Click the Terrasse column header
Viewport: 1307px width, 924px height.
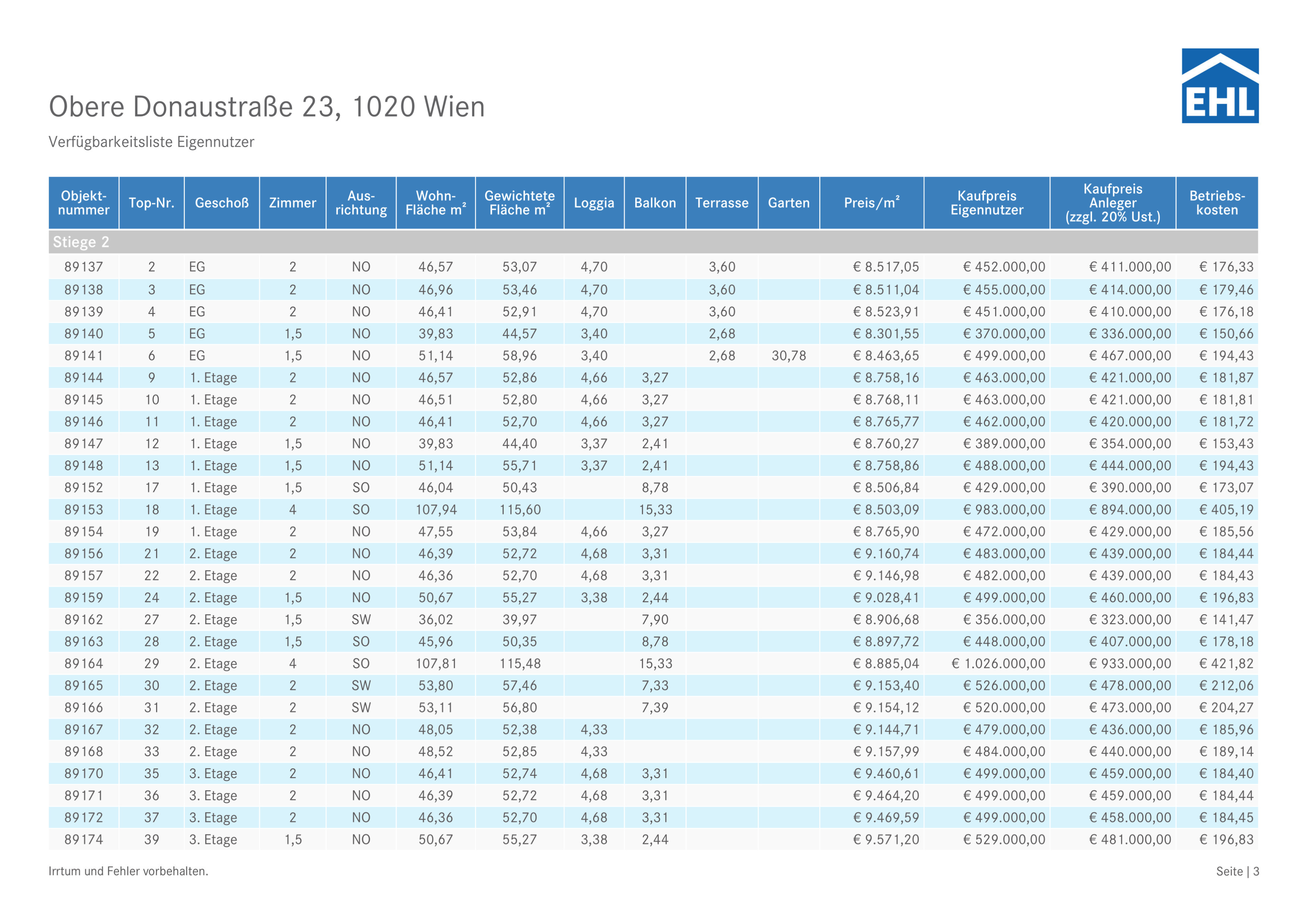tap(722, 203)
